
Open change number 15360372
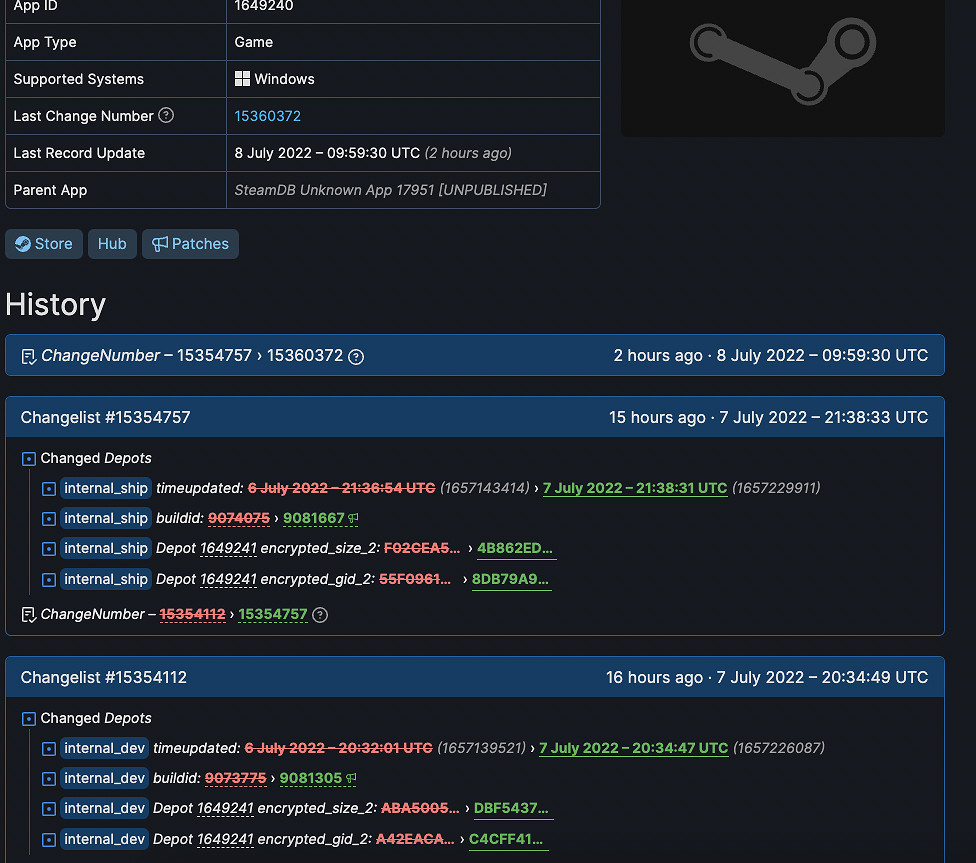coord(267,116)
